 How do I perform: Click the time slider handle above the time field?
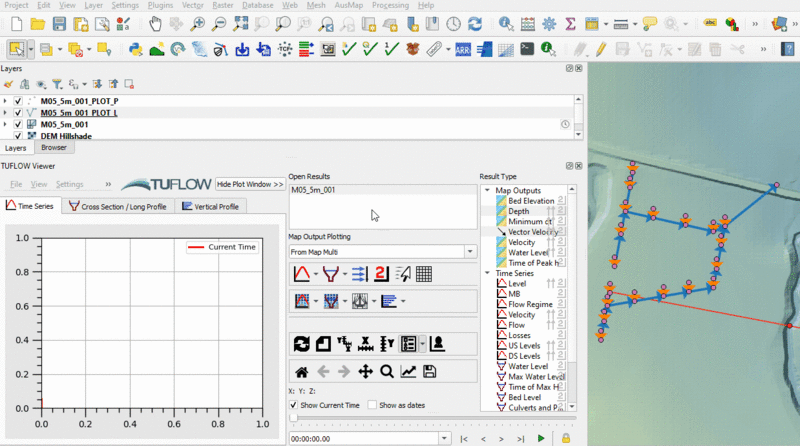pyautogui.click(x=292, y=420)
